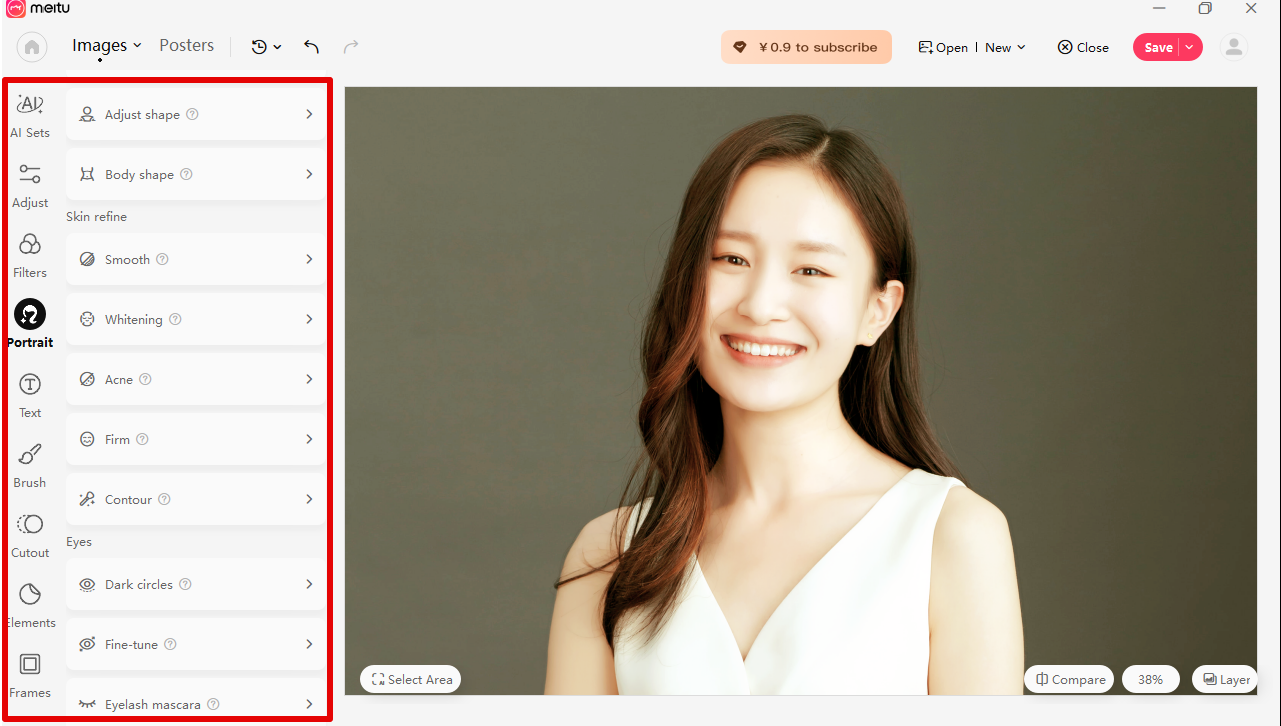Undo the last edit

click(x=312, y=47)
